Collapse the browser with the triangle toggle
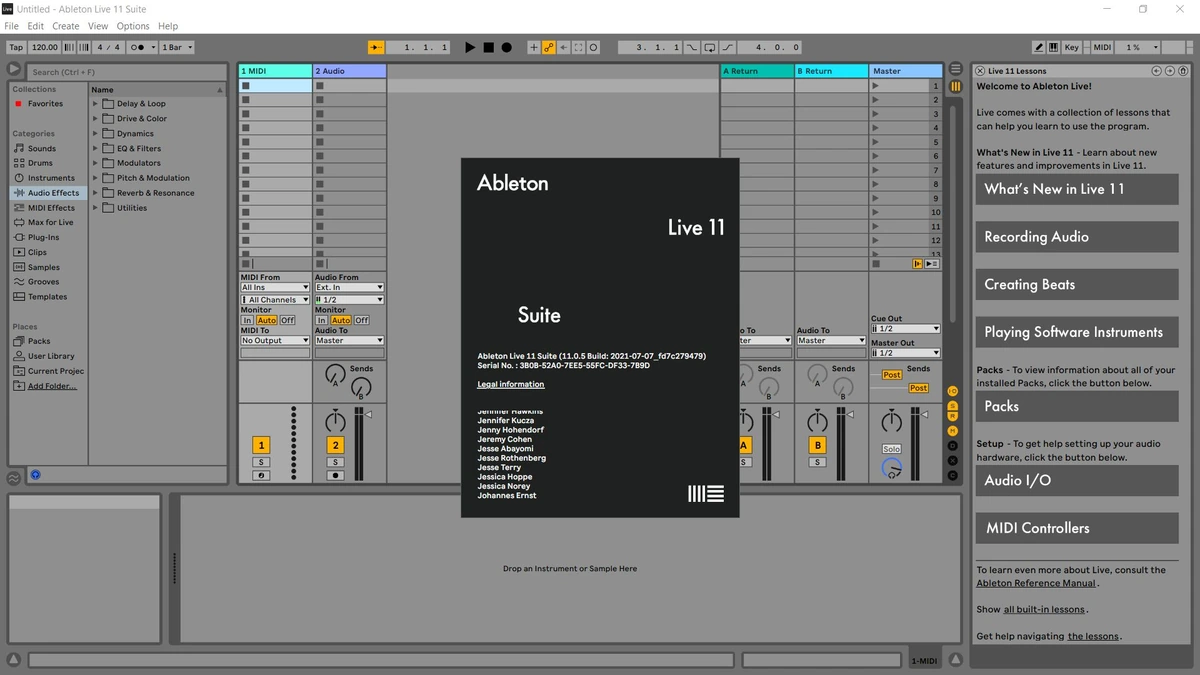Image resolution: width=1200 pixels, height=675 pixels. tap(13, 69)
